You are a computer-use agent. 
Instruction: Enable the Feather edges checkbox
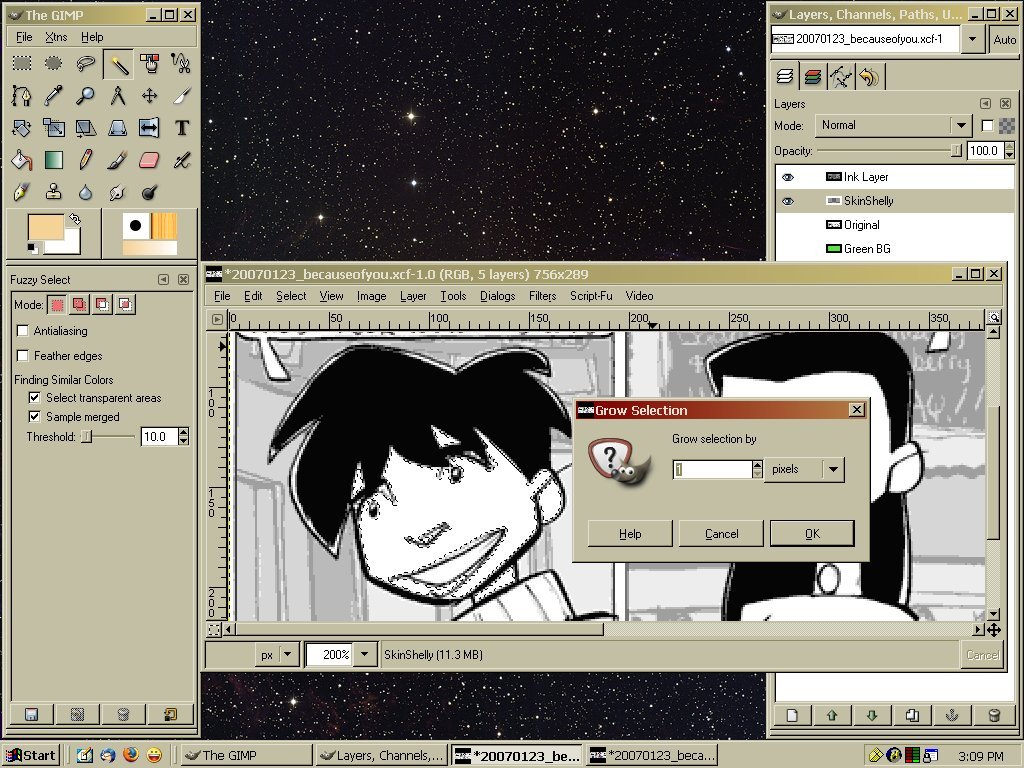click(23, 355)
